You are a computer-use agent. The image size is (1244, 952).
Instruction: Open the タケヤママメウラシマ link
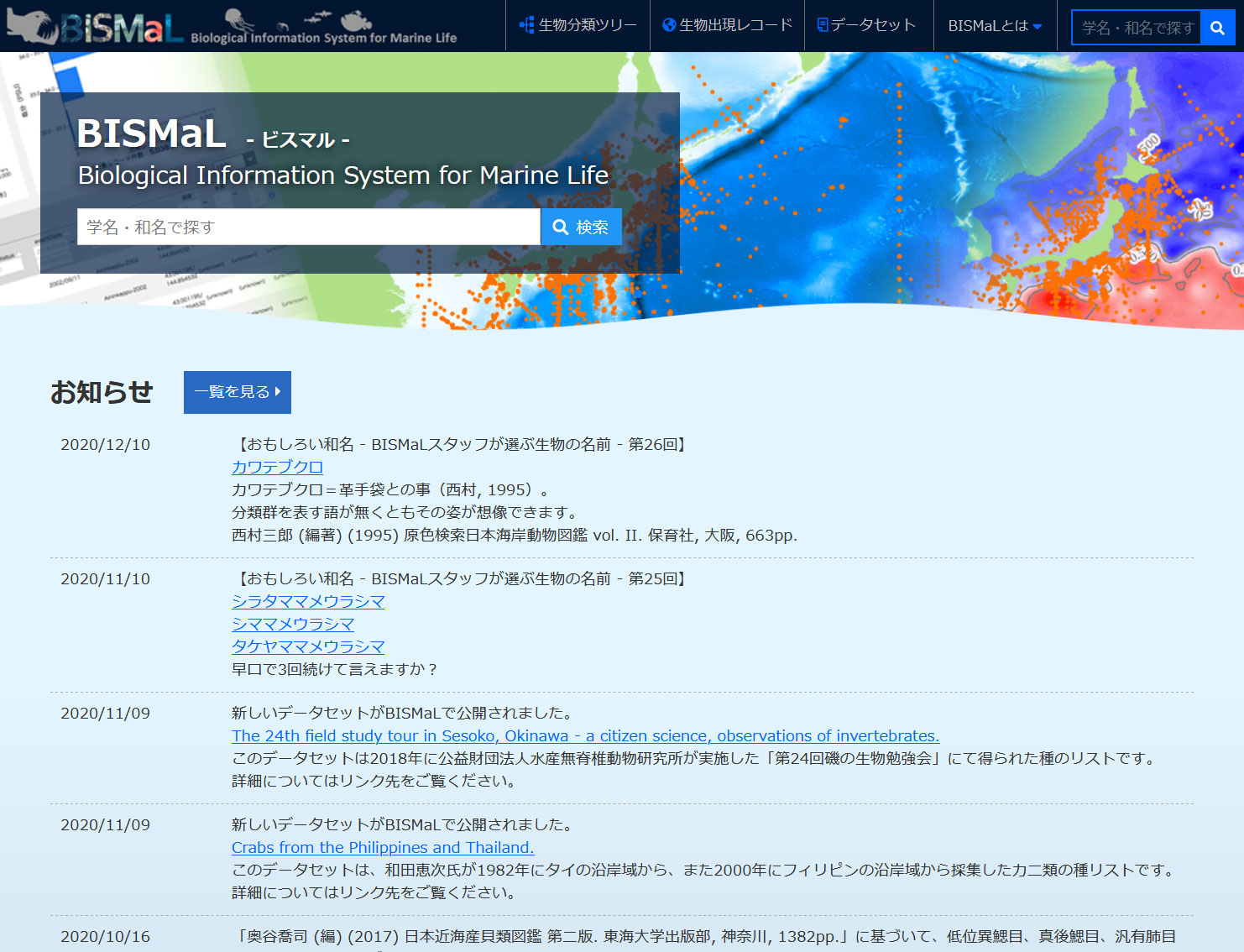click(308, 646)
